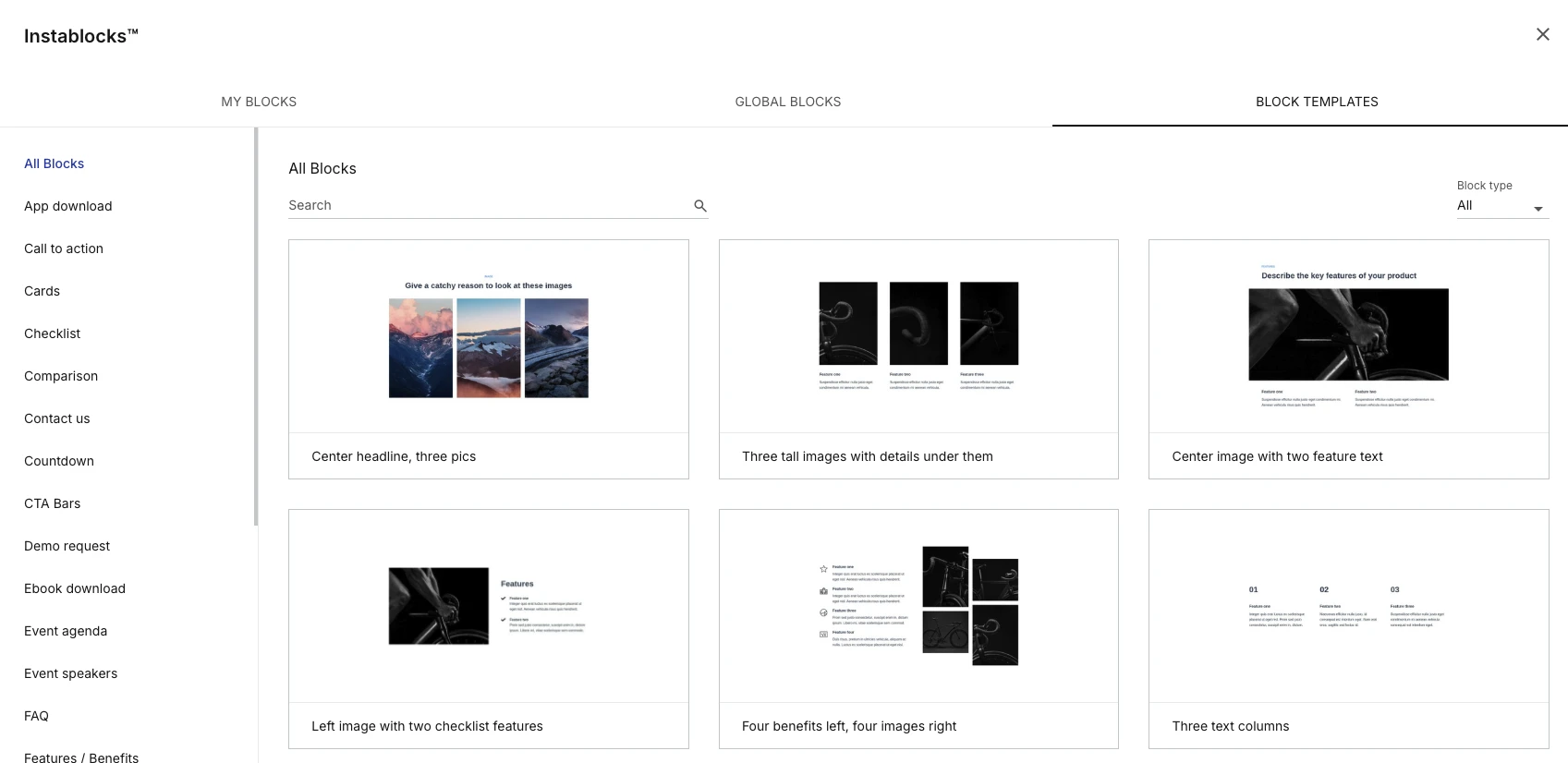Switch to the Global Blocks tab
The height and width of the screenshot is (763, 1568).
(787, 102)
